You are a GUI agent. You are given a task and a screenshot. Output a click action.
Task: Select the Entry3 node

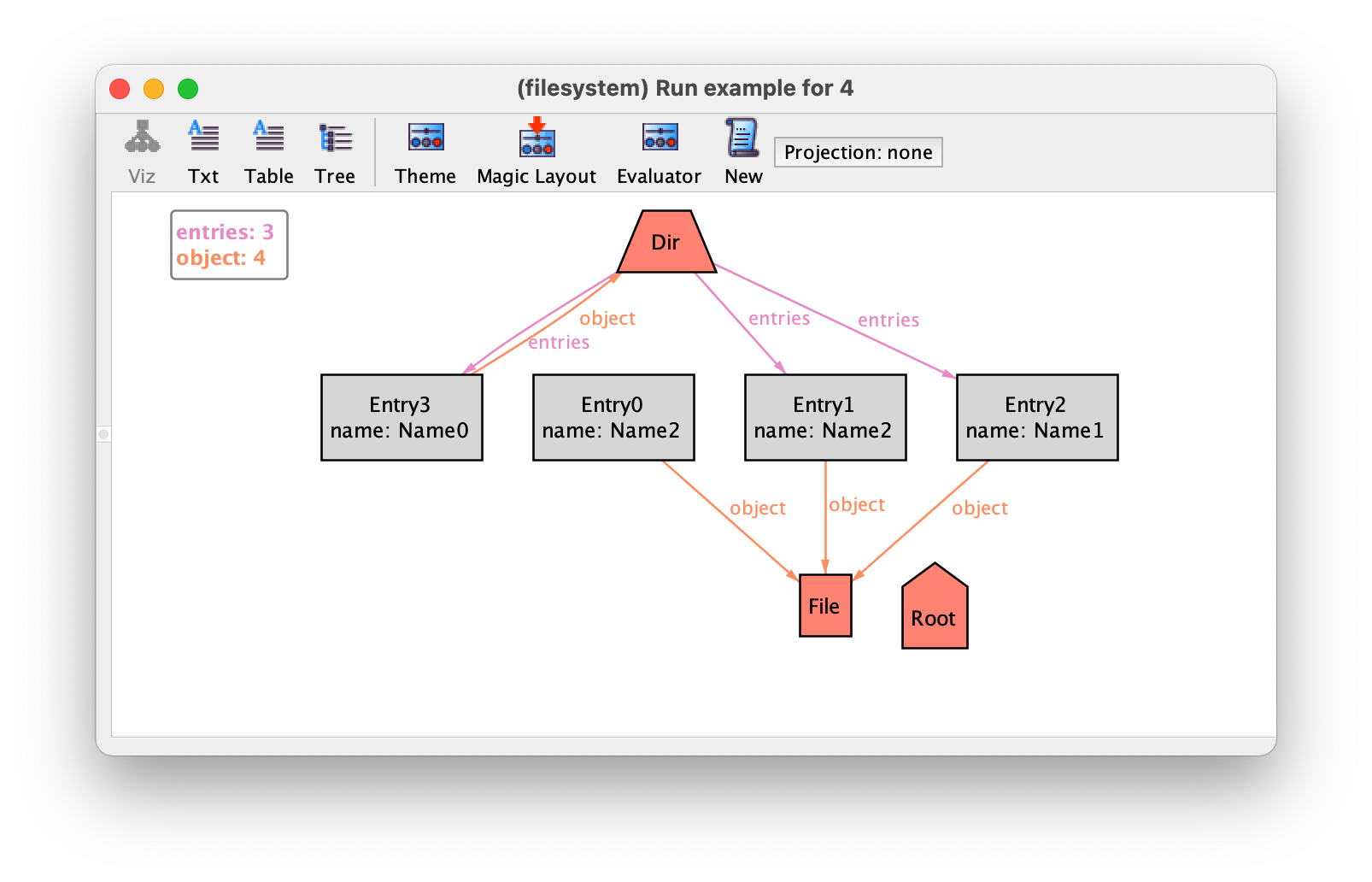pos(402,417)
